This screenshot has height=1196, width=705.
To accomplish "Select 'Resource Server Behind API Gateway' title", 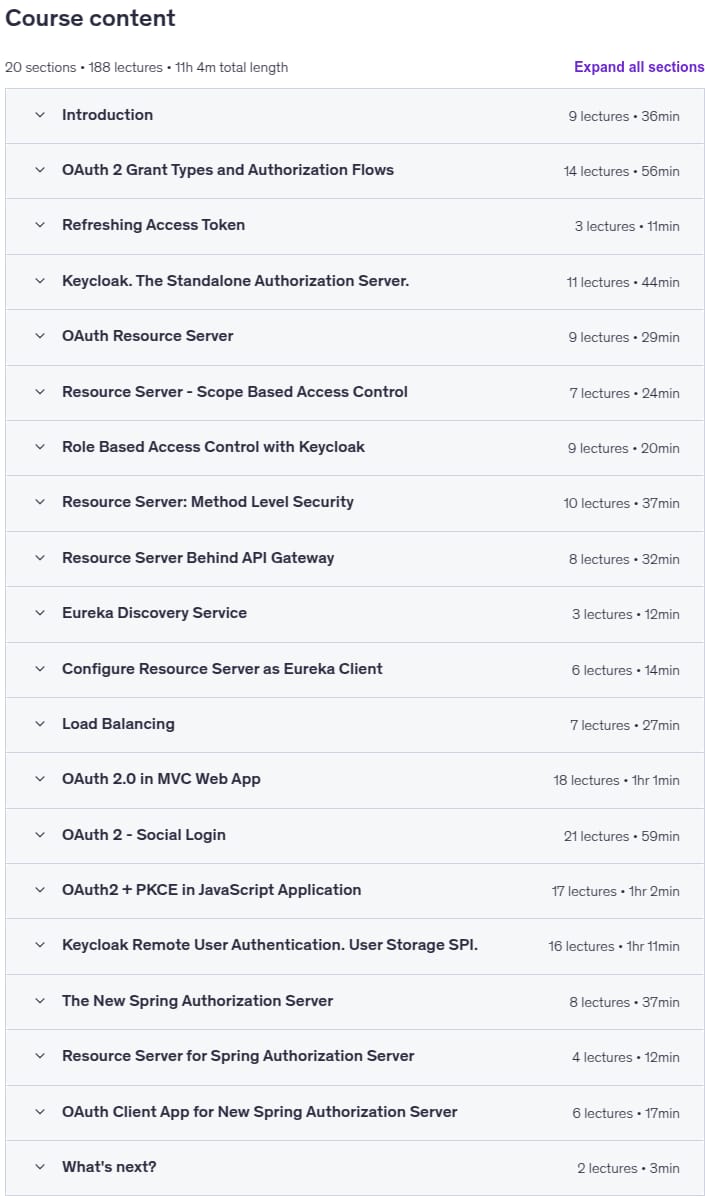I will pyautogui.click(x=198, y=558).
